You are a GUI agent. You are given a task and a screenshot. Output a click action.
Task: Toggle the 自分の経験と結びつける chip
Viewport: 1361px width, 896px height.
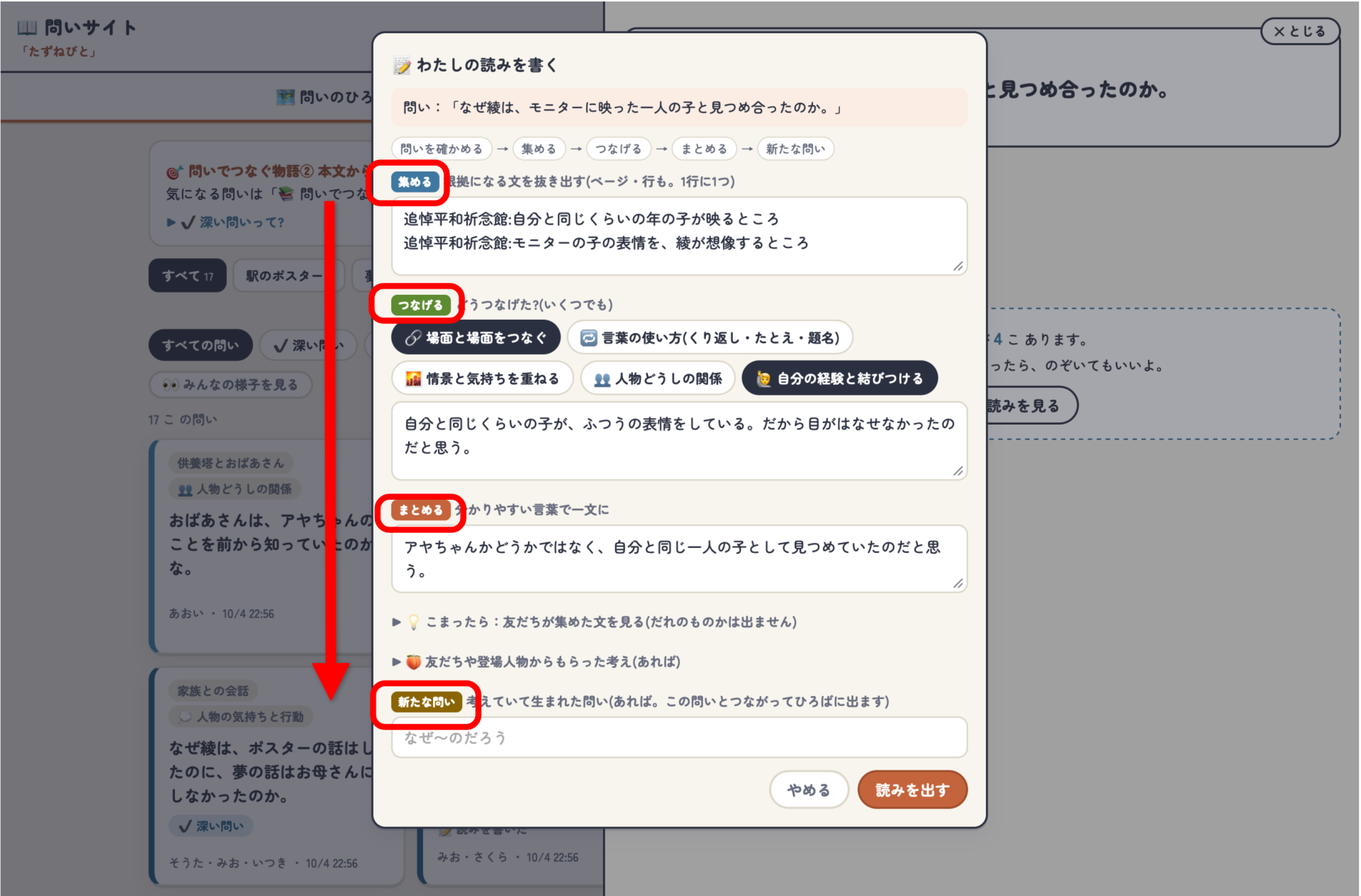(839, 379)
